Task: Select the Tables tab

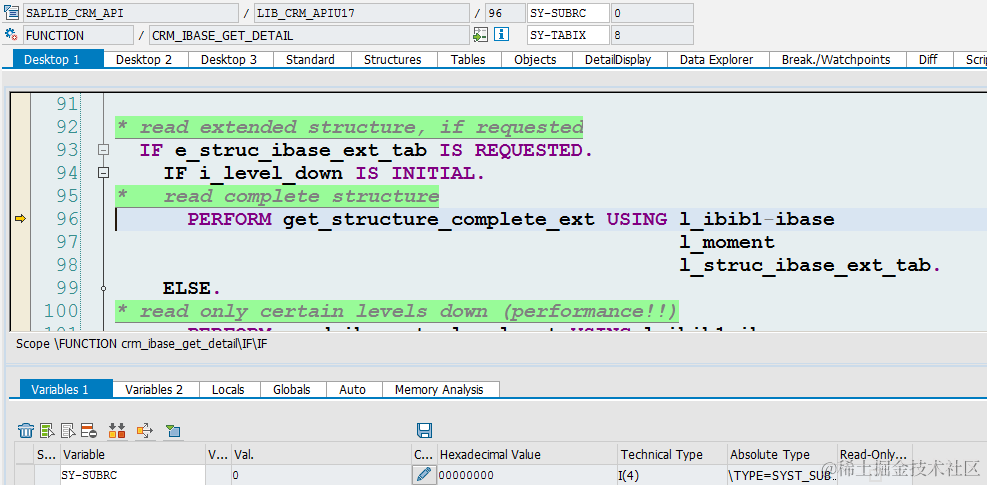Action: (x=468, y=60)
